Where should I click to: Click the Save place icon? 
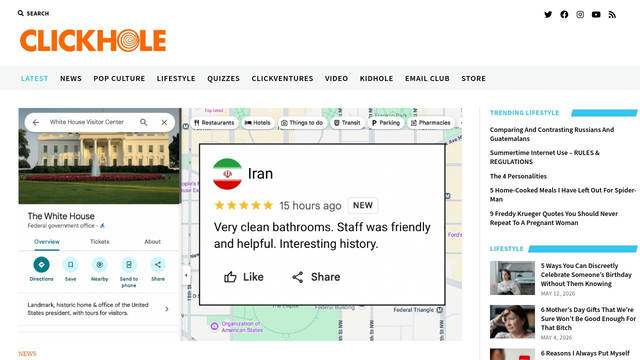pyautogui.click(x=70, y=265)
